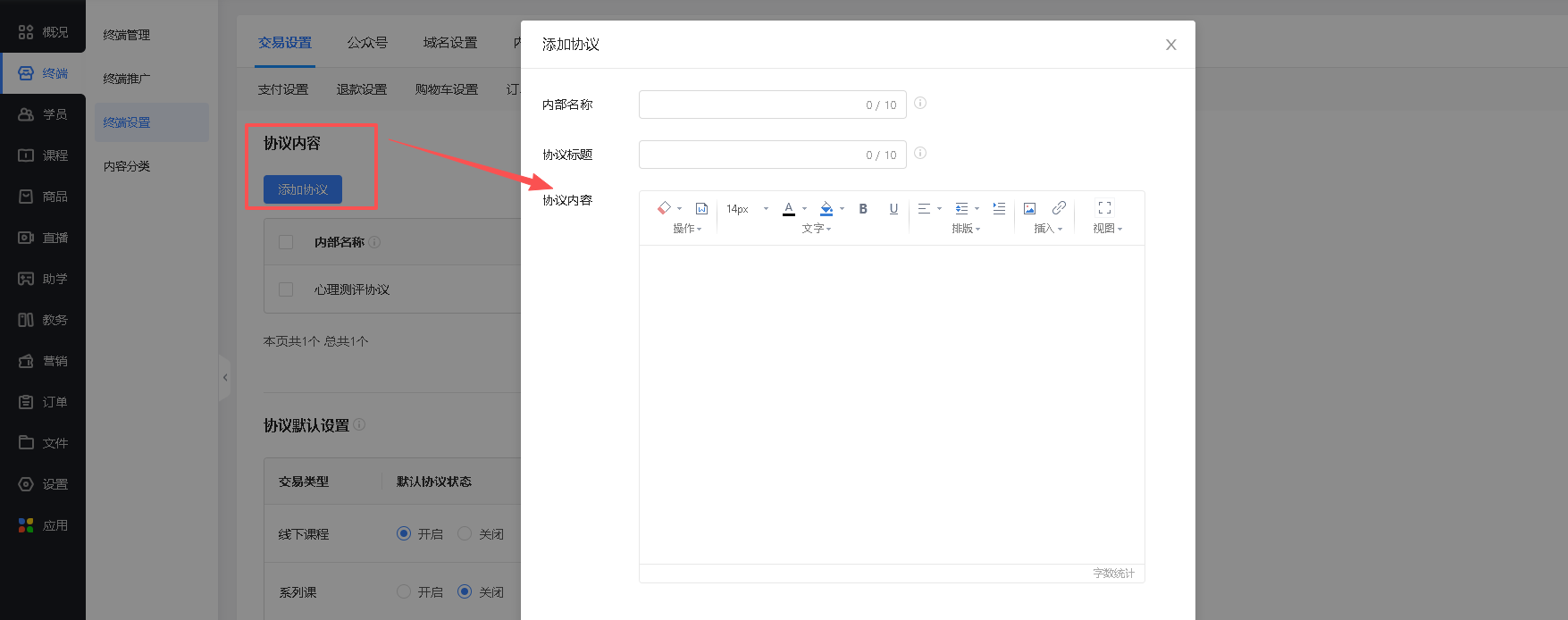Viewport: 1568px width, 620px height.
Task: Open 直播 in the sidebar
Action: 43,238
